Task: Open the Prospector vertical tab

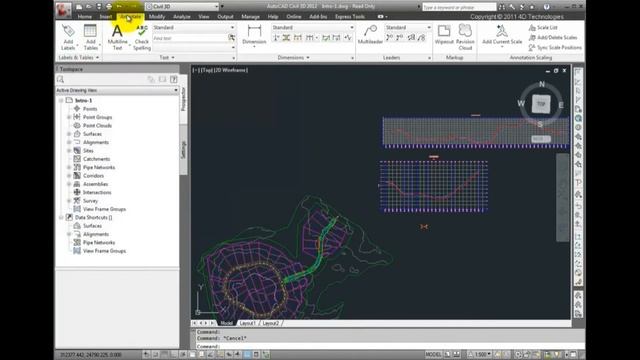Action: click(183, 98)
